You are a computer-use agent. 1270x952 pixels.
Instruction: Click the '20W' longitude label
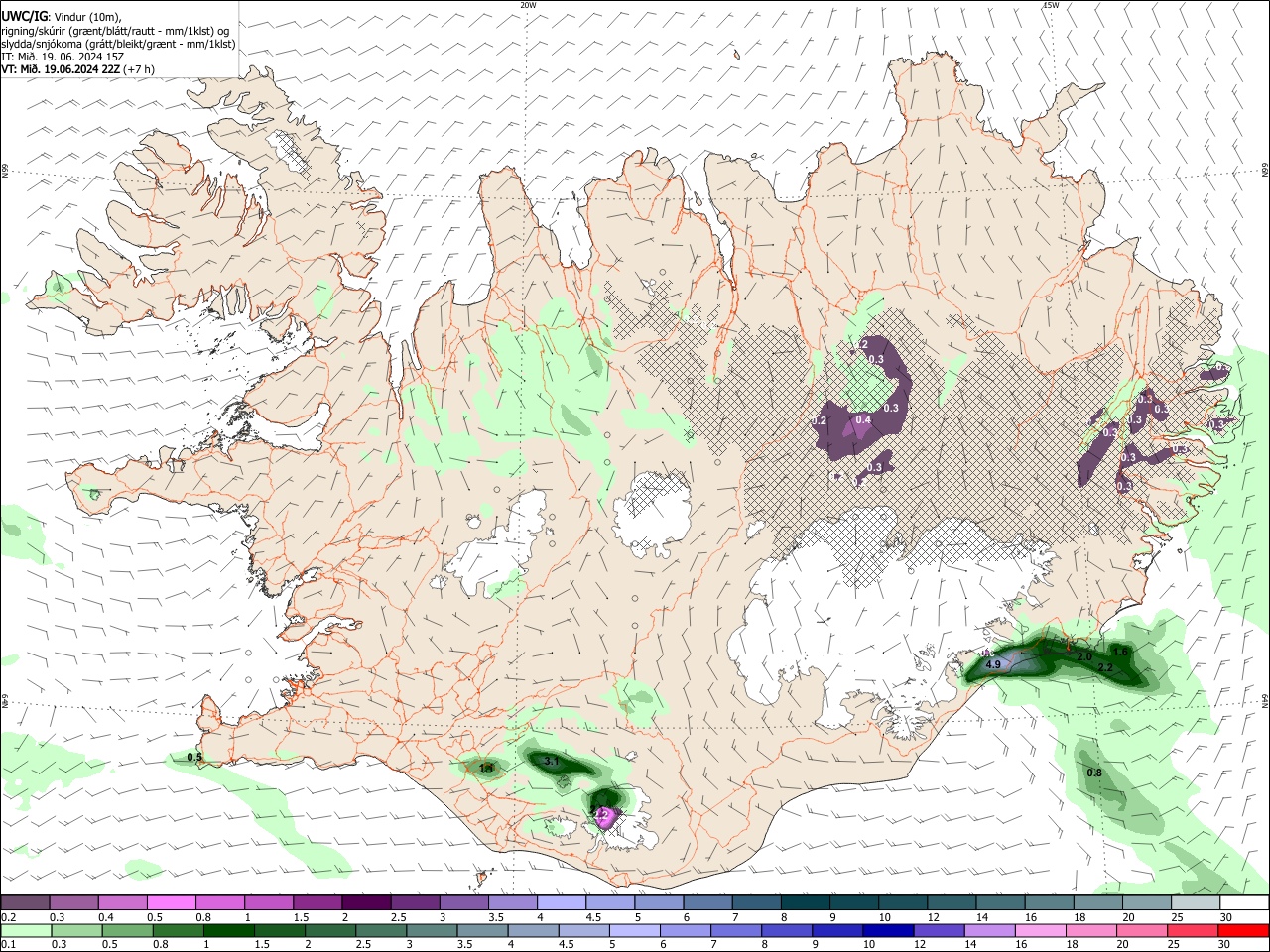coord(528,5)
